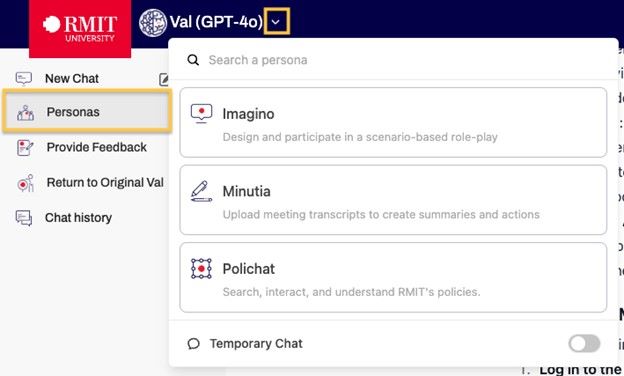
Task: Pick the Polichat persona card
Action: (x=393, y=277)
